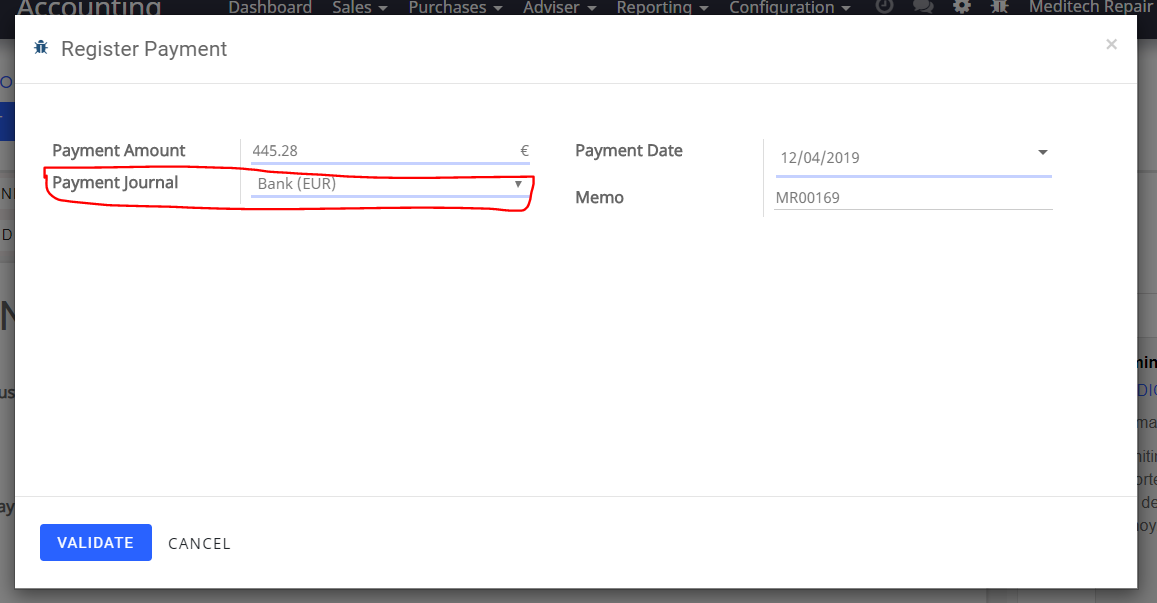Click the settings gear icon in top bar

click(x=961, y=7)
